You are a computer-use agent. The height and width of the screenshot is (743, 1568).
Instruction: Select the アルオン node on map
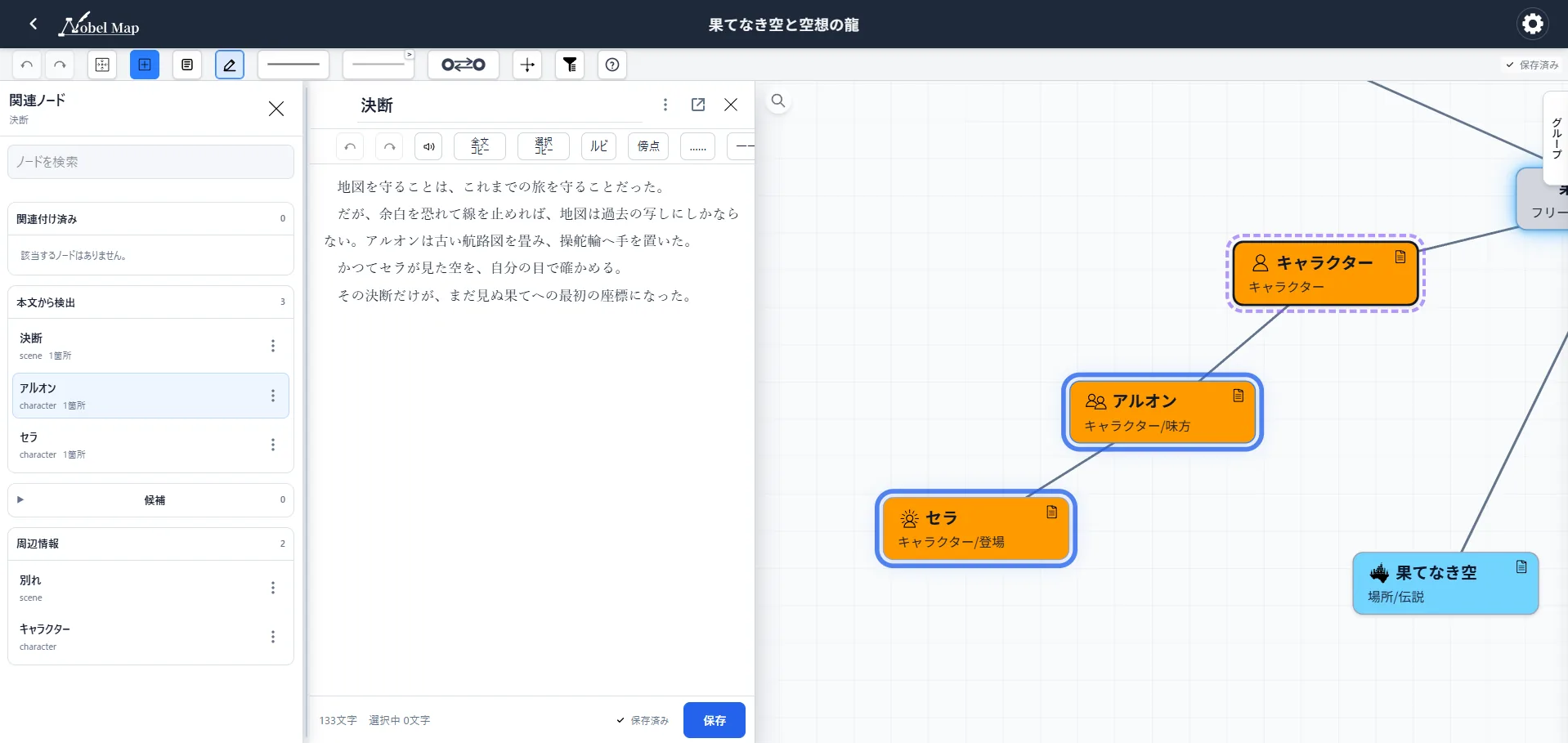[1162, 412]
